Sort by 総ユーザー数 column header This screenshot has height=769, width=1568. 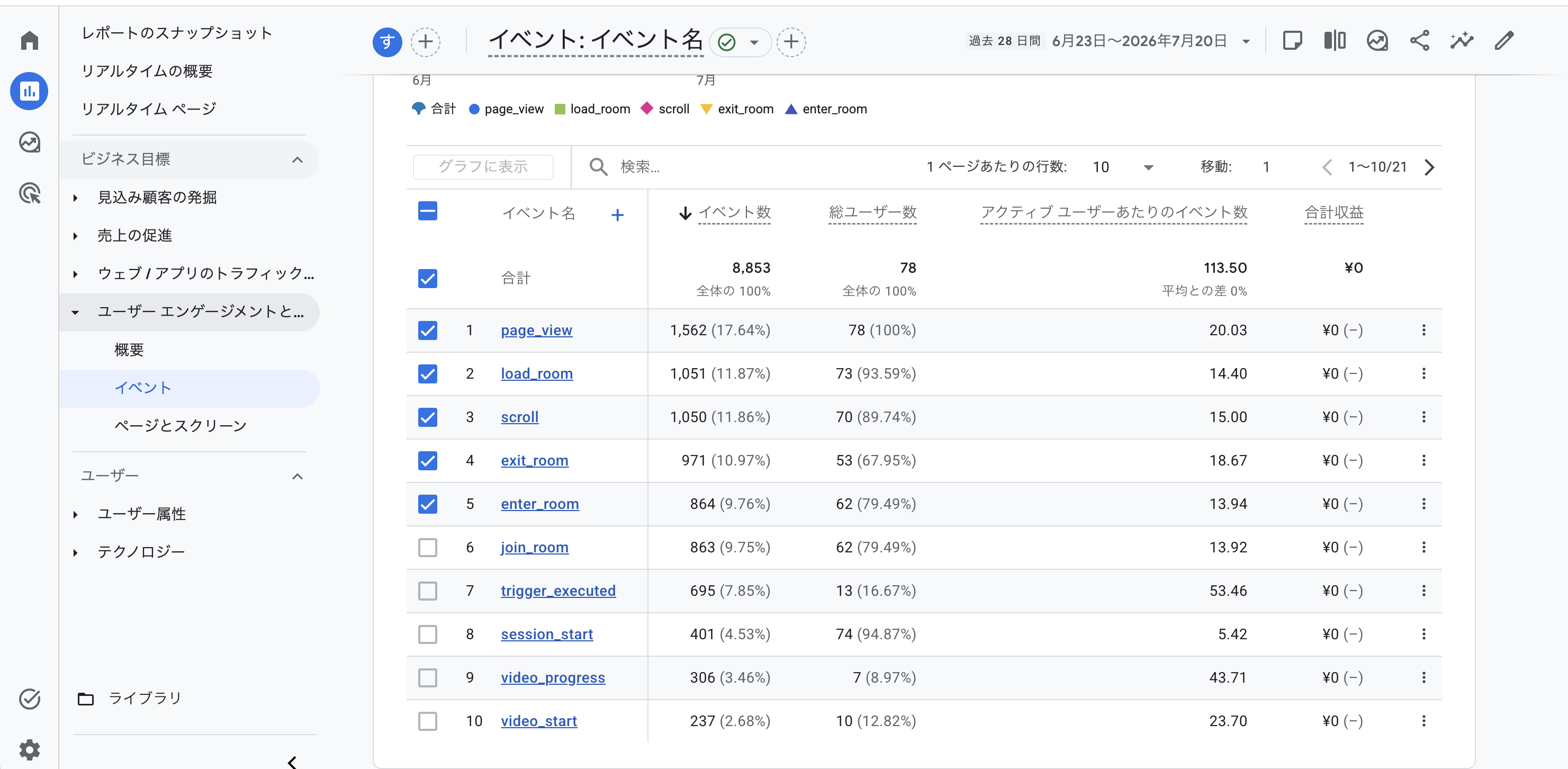coord(872,212)
